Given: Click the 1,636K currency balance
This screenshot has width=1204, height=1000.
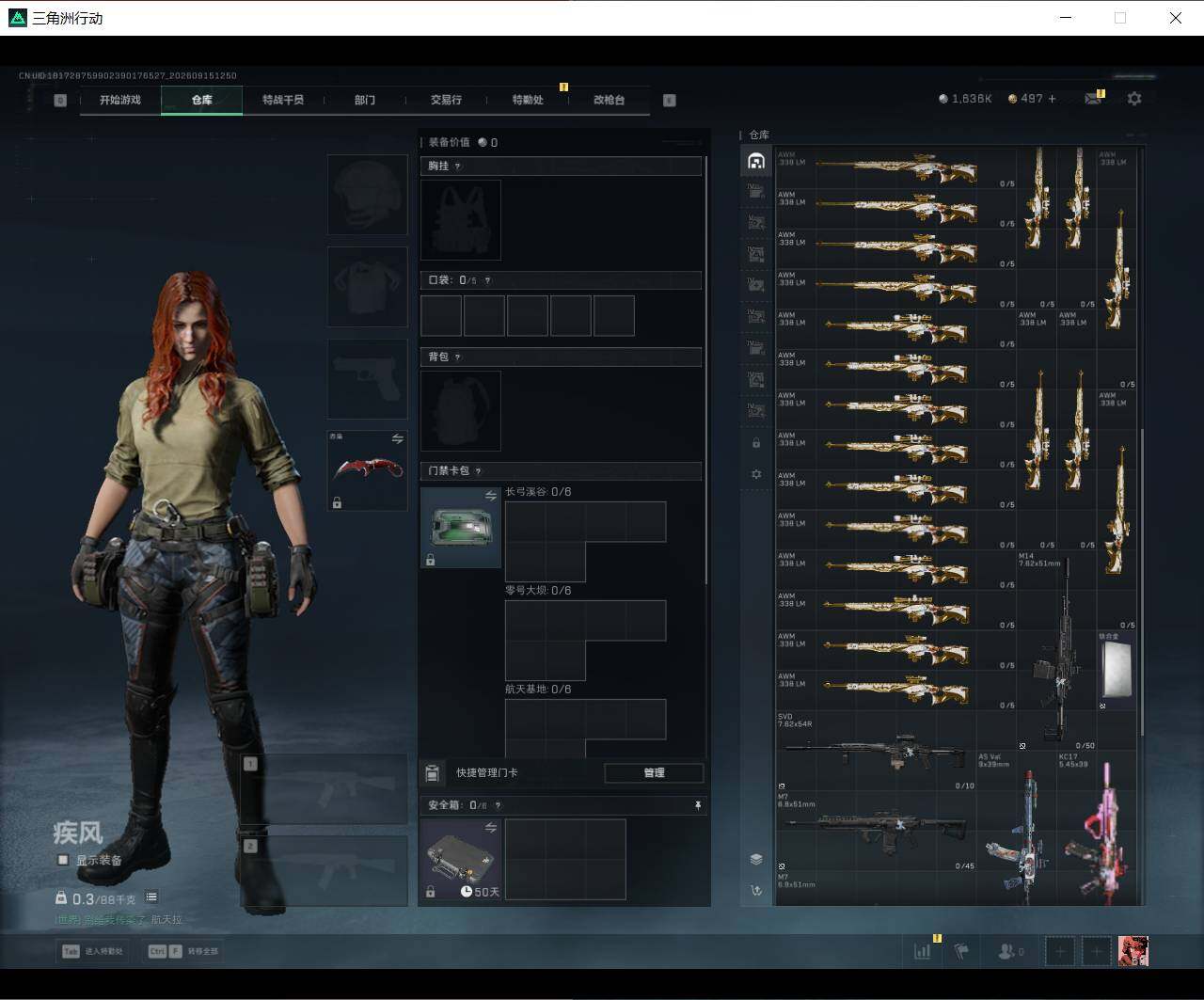Looking at the screenshot, I should point(965,99).
